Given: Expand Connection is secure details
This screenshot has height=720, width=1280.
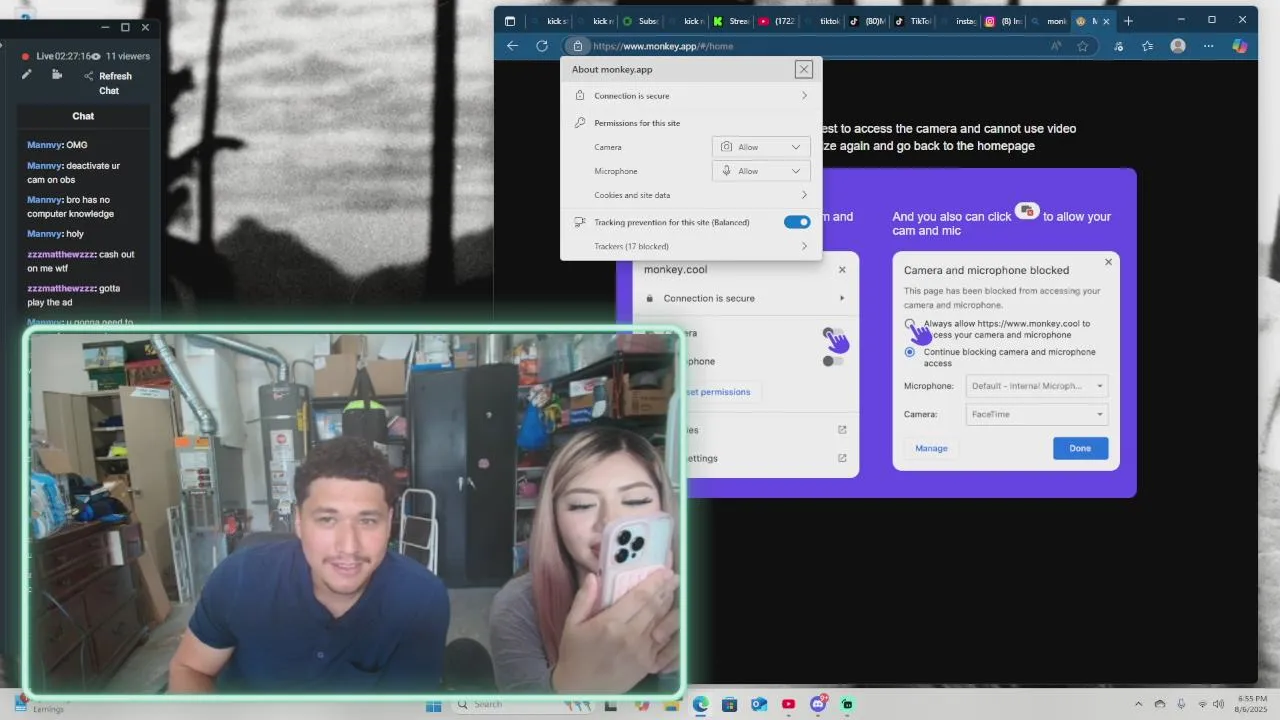Looking at the screenshot, I should coord(691,96).
